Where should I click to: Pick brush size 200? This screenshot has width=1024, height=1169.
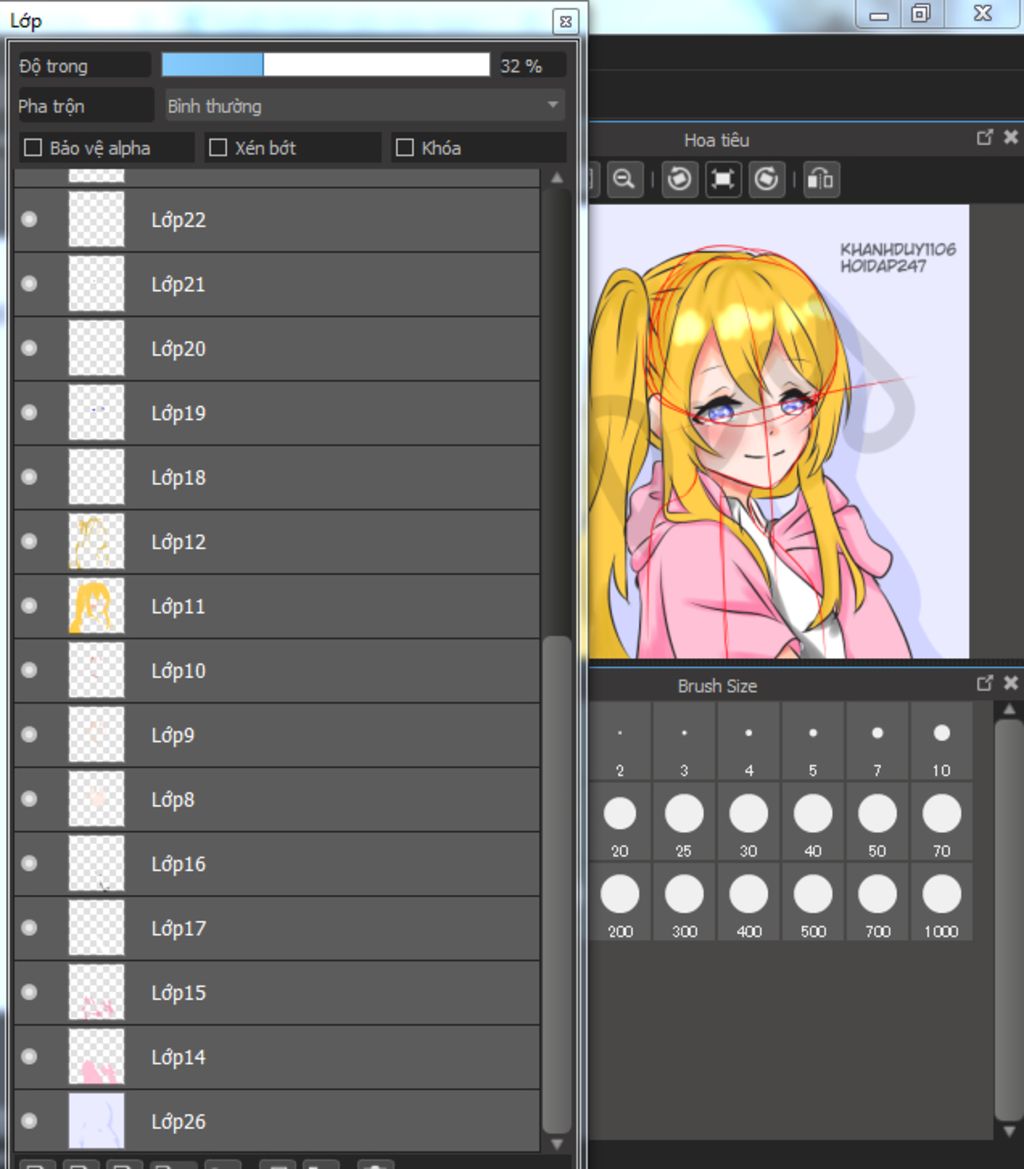[619, 902]
